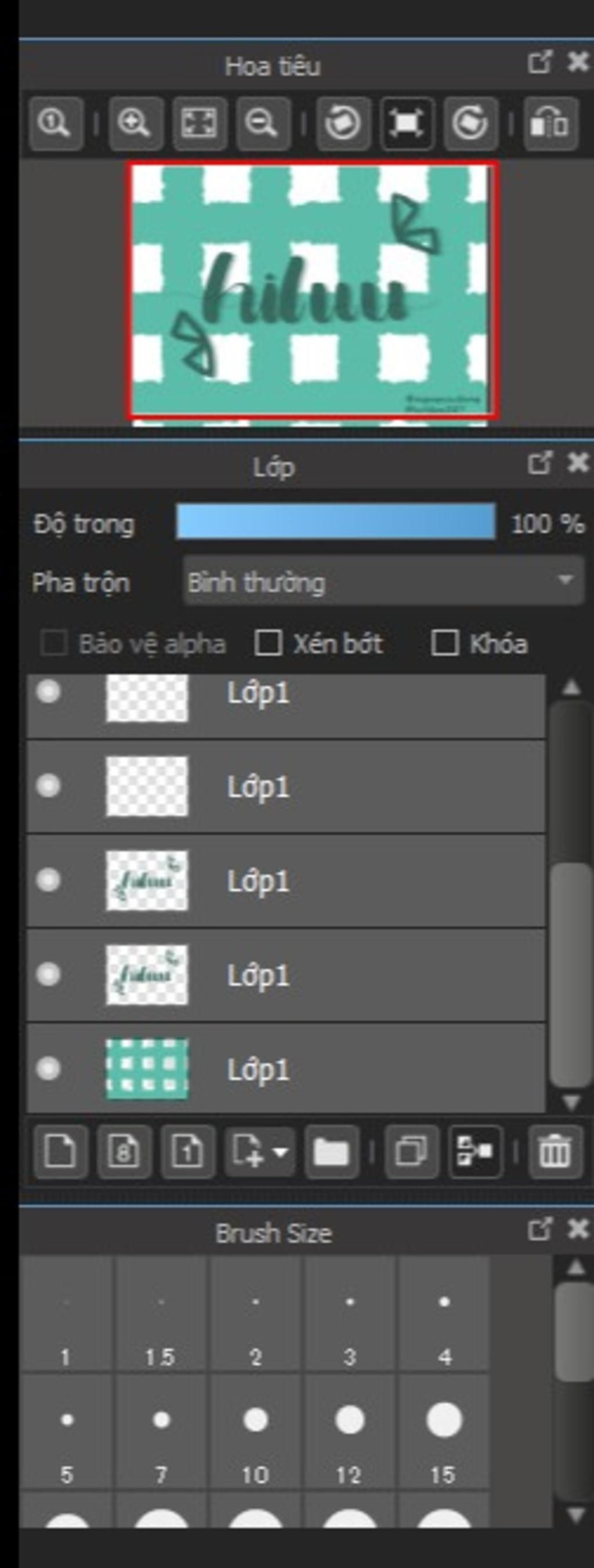Hide the teal grid pattern layer
The image size is (594, 1568).
(48, 1068)
